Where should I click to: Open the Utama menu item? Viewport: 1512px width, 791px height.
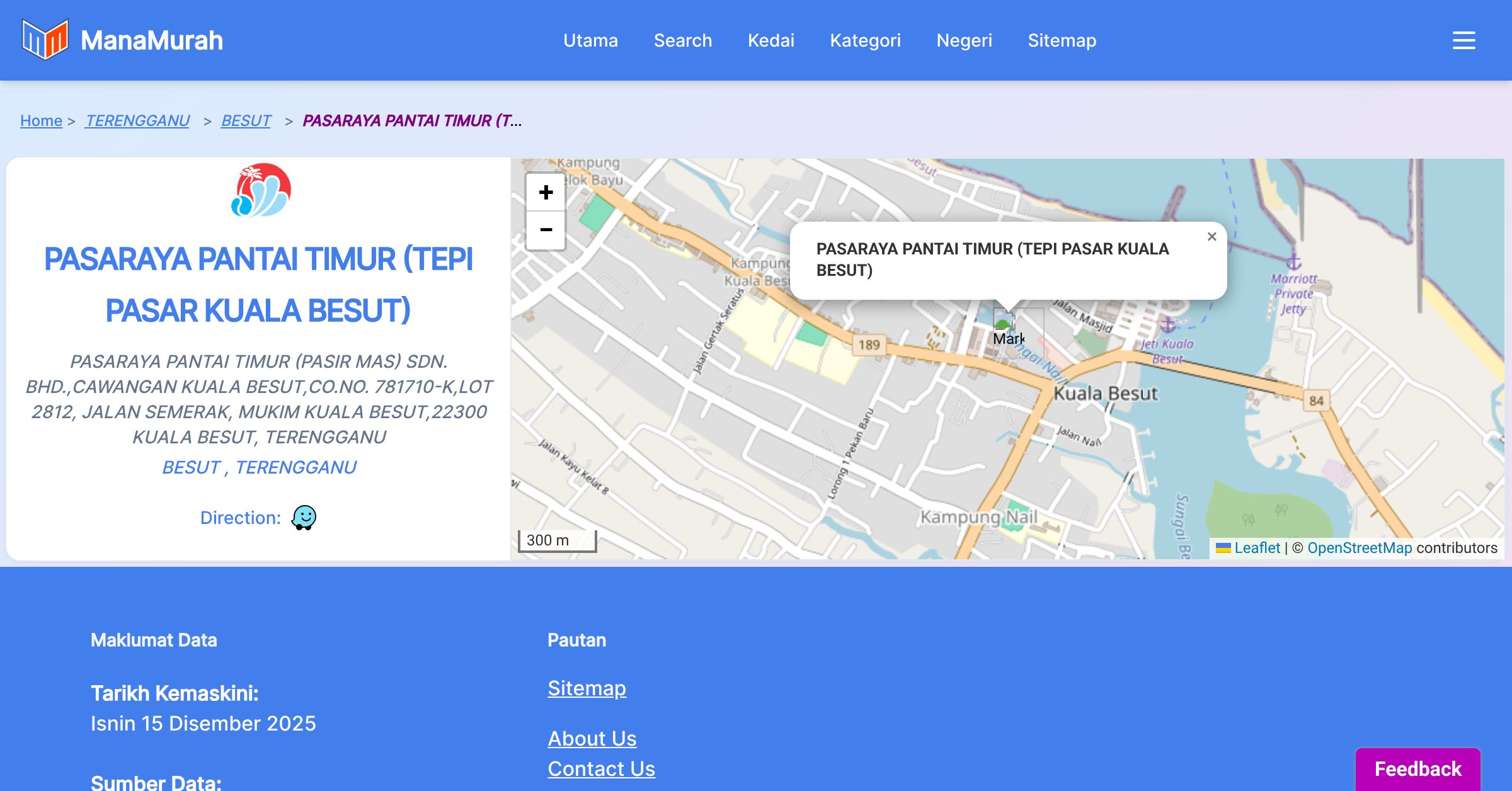(590, 40)
